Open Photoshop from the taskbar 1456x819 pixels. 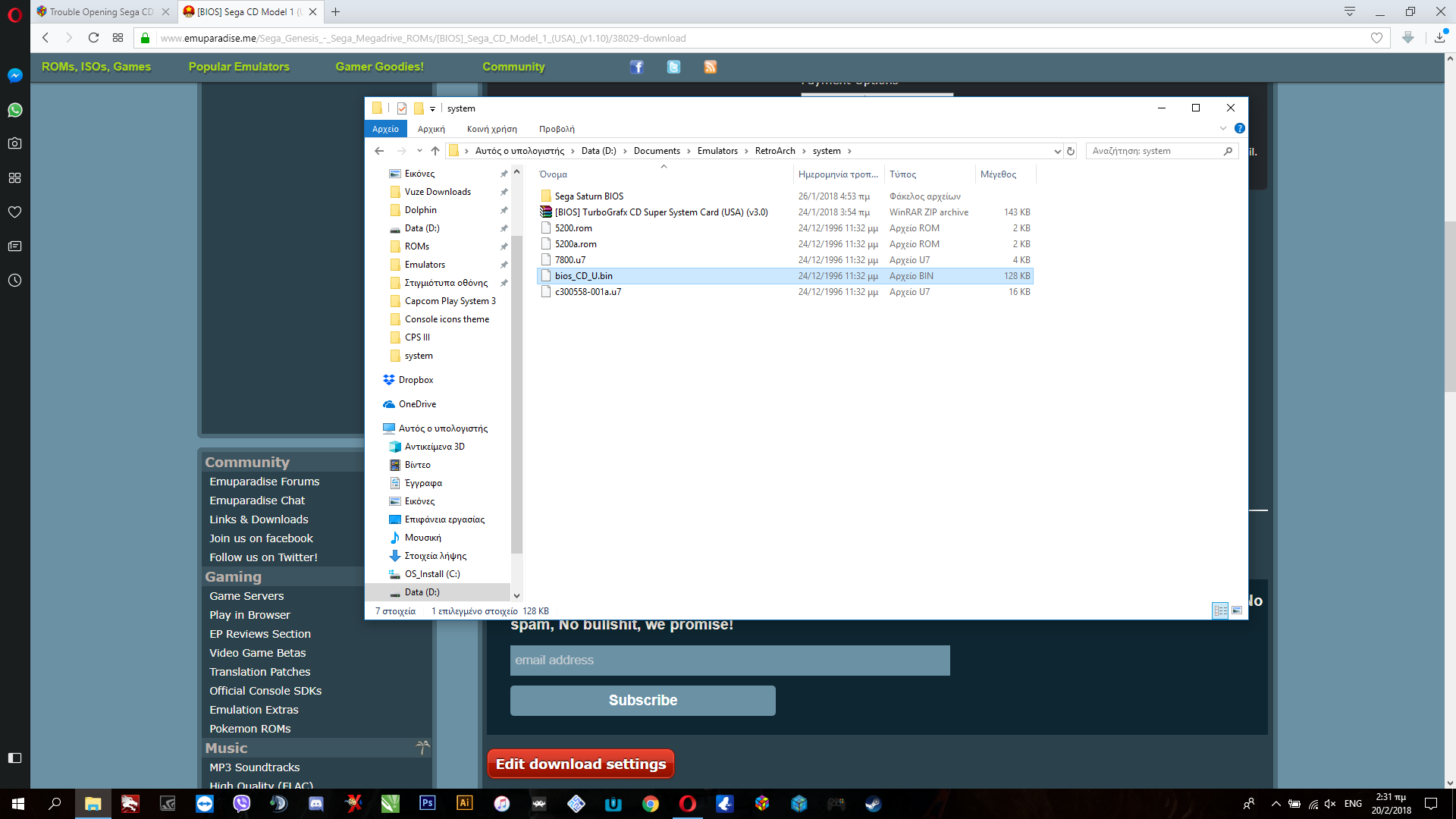pyautogui.click(x=428, y=803)
